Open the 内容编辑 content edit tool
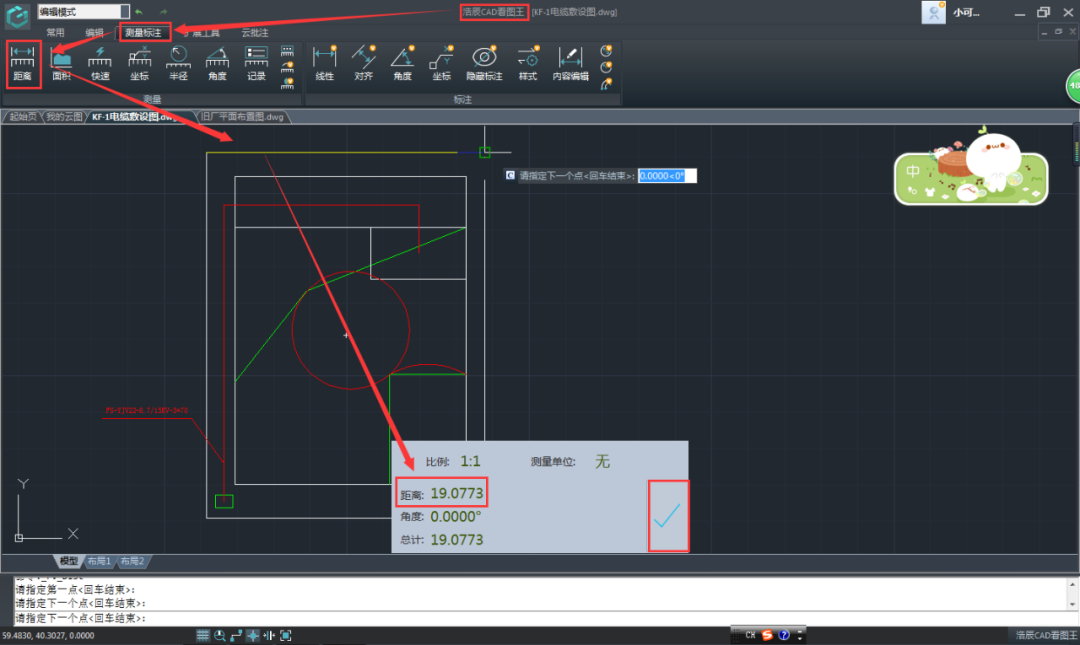The width and height of the screenshot is (1080, 645). pyautogui.click(x=570, y=63)
